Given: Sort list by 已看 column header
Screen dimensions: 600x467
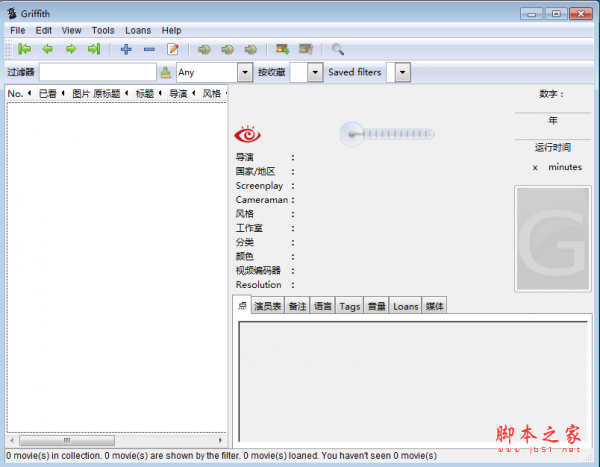Looking at the screenshot, I should [52, 93].
